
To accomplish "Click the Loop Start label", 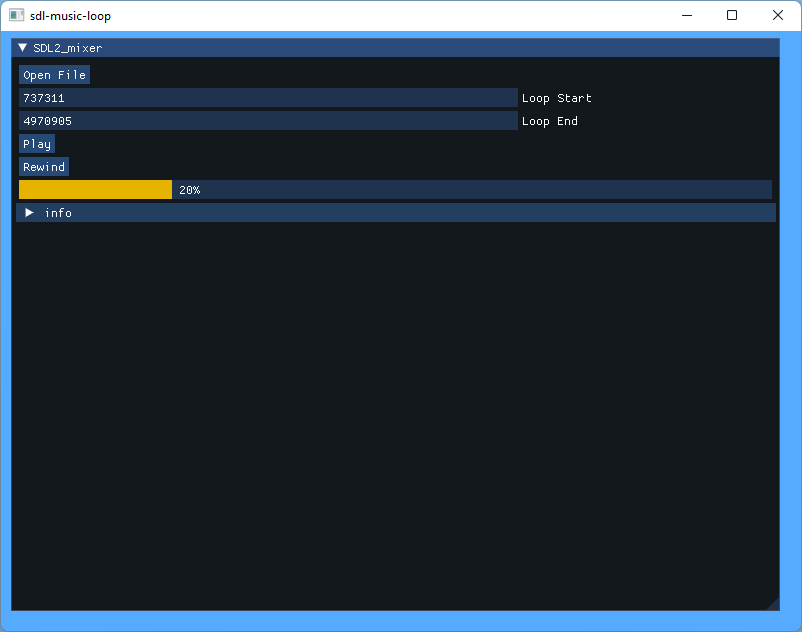I will [x=556, y=97].
